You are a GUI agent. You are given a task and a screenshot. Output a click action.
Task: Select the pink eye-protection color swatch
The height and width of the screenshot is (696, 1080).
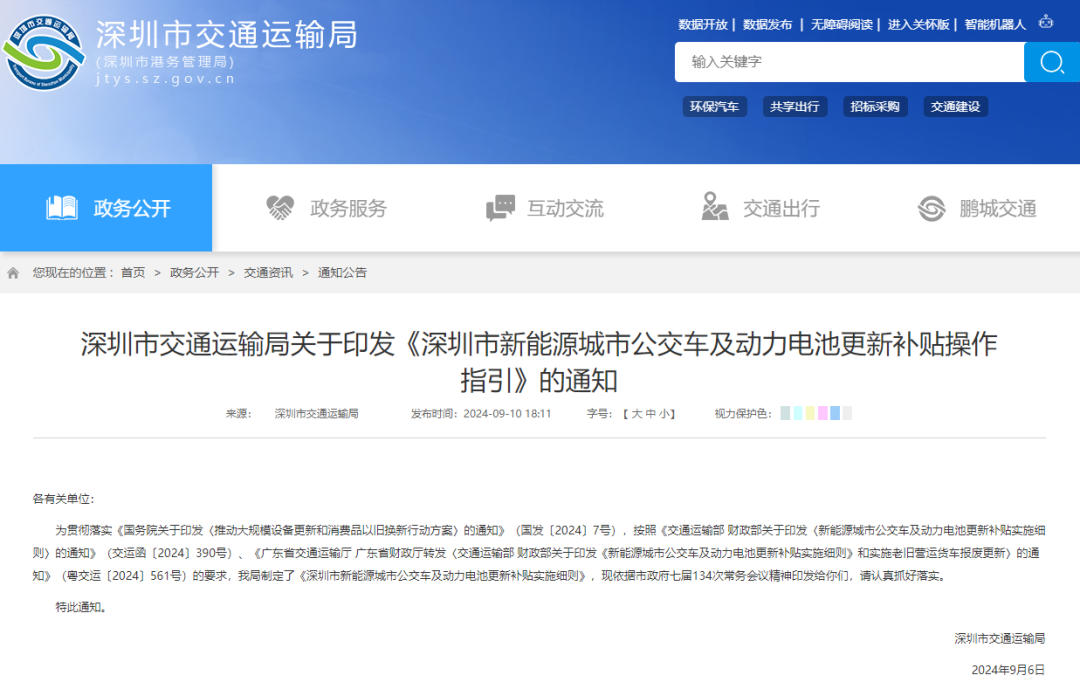click(822, 413)
